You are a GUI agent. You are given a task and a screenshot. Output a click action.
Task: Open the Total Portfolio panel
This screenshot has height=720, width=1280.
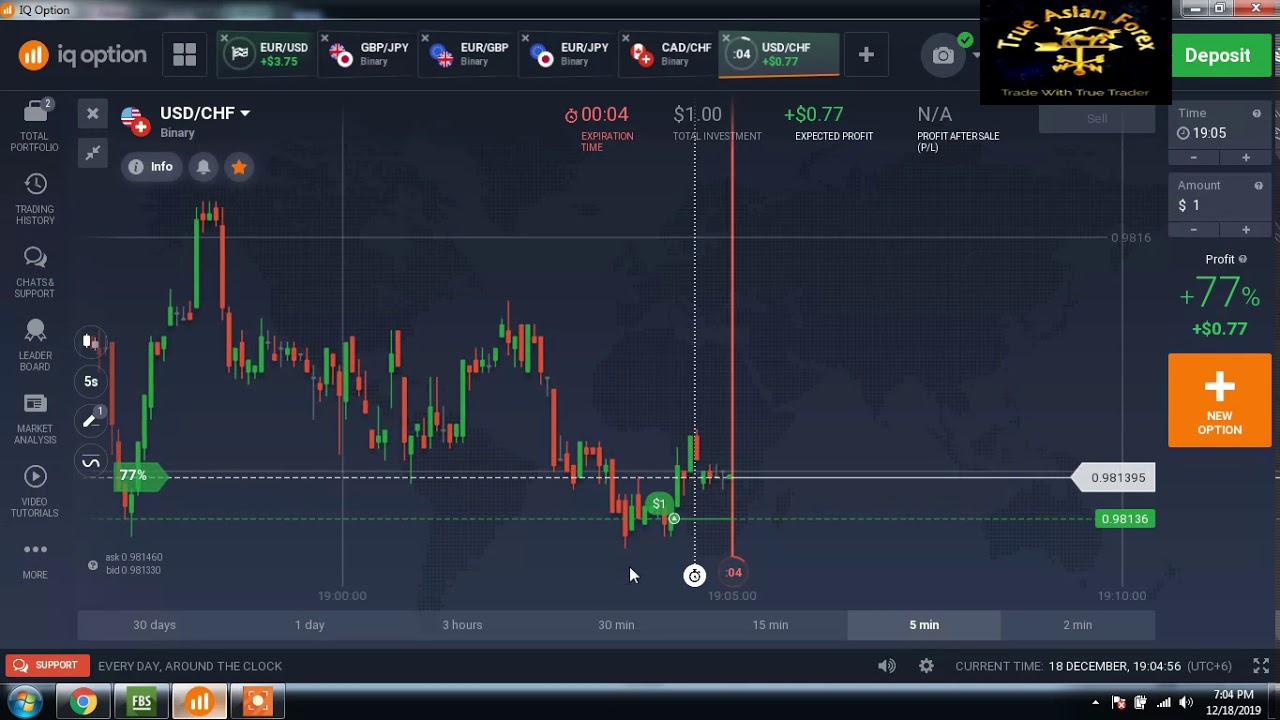[x=35, y=126]
